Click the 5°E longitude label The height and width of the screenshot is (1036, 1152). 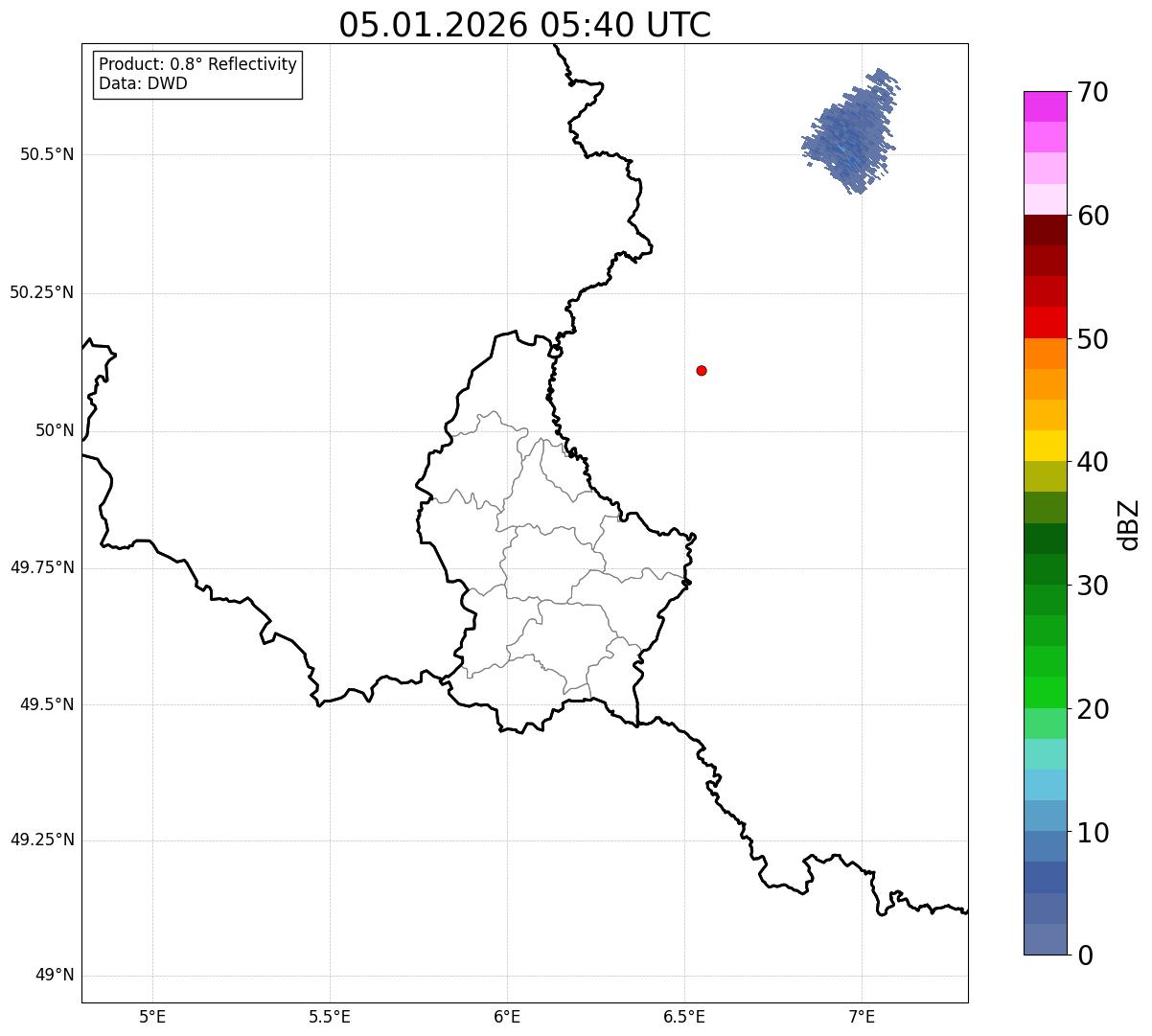click(x=152, y=1016)
